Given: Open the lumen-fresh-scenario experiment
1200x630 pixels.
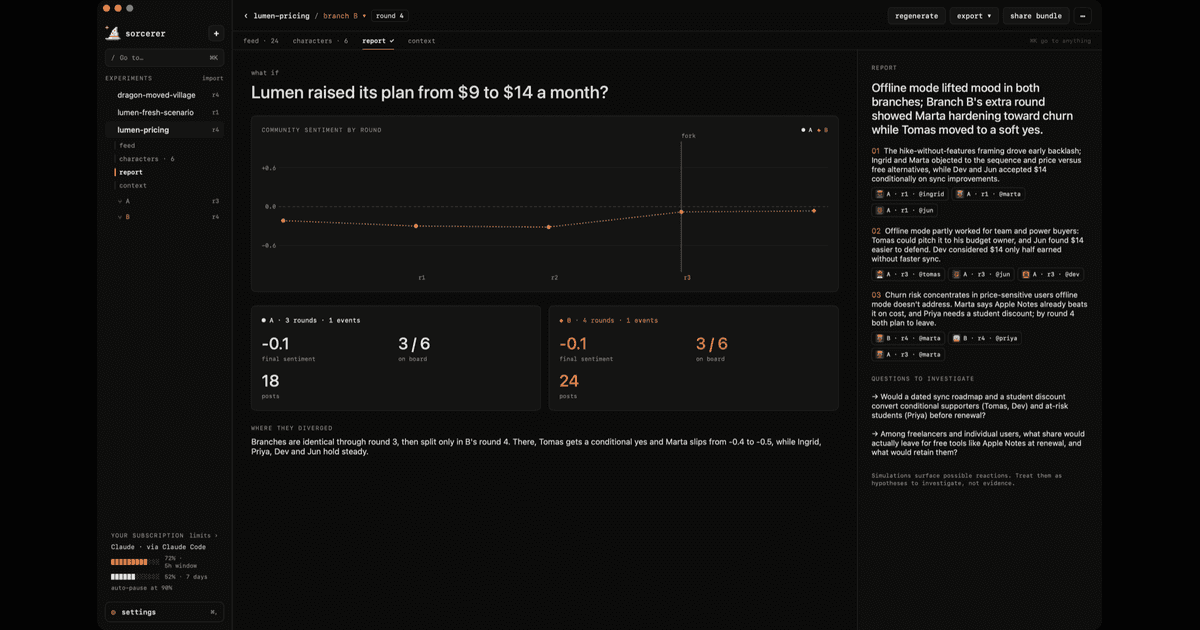Looking at the screenshot, I should 164,112.
